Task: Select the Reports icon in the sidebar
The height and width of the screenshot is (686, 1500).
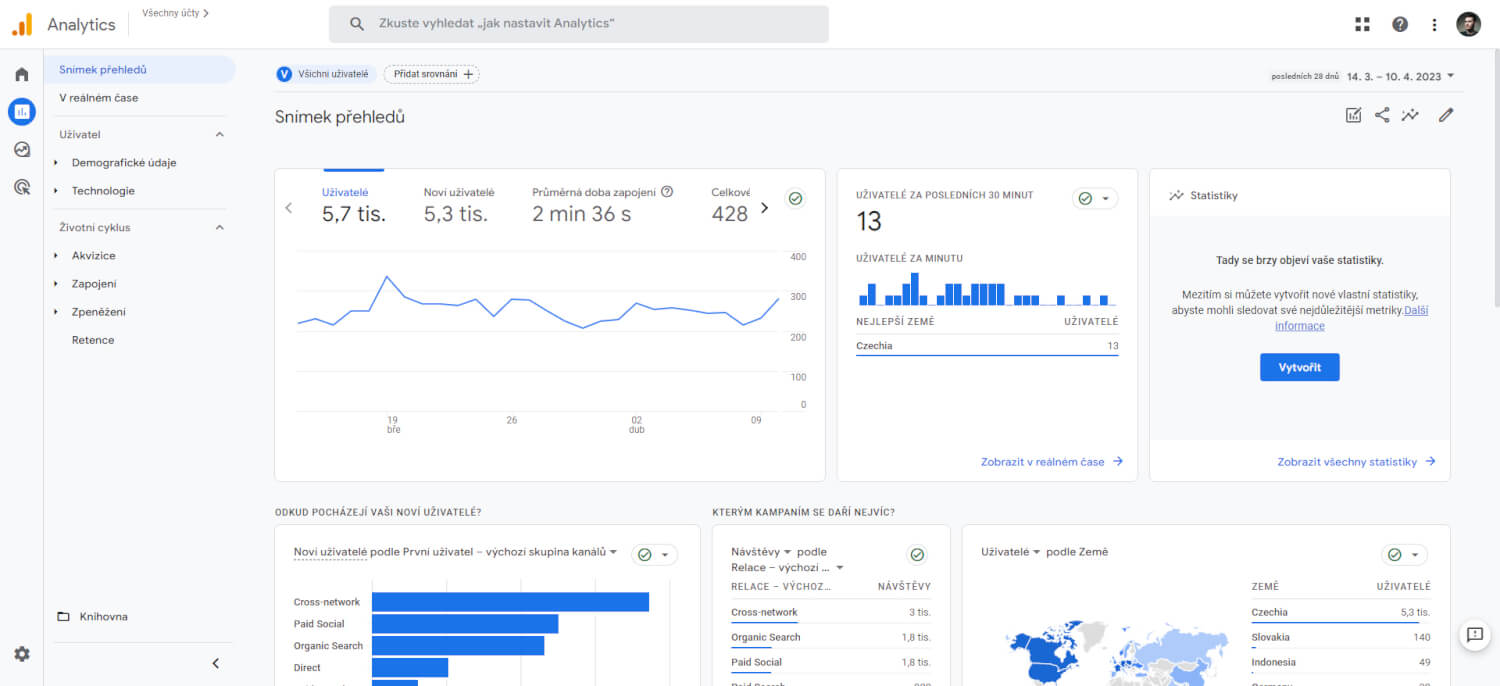Action: coord(21,111)
